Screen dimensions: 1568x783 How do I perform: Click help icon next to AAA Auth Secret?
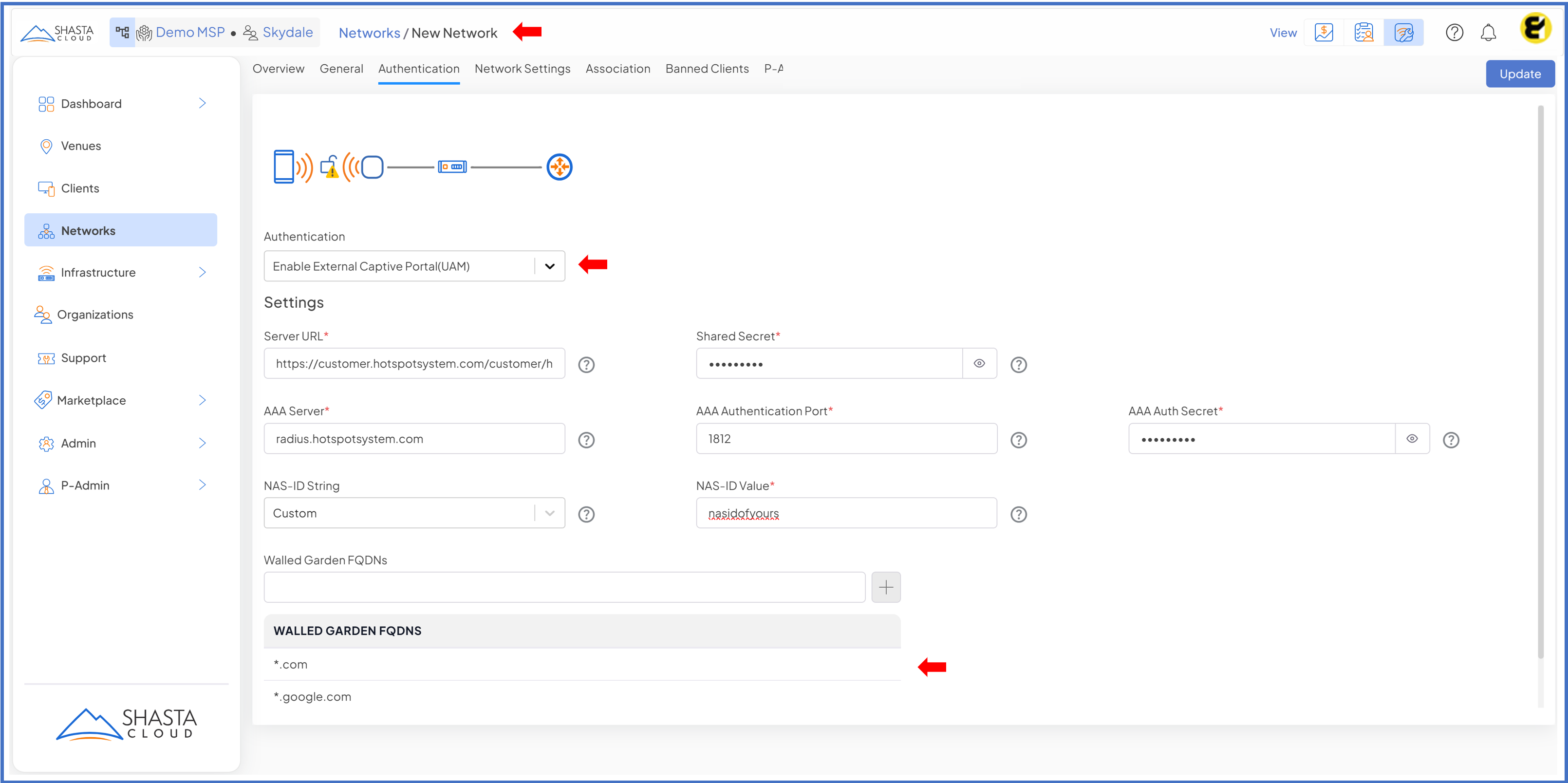(1451, 440)
